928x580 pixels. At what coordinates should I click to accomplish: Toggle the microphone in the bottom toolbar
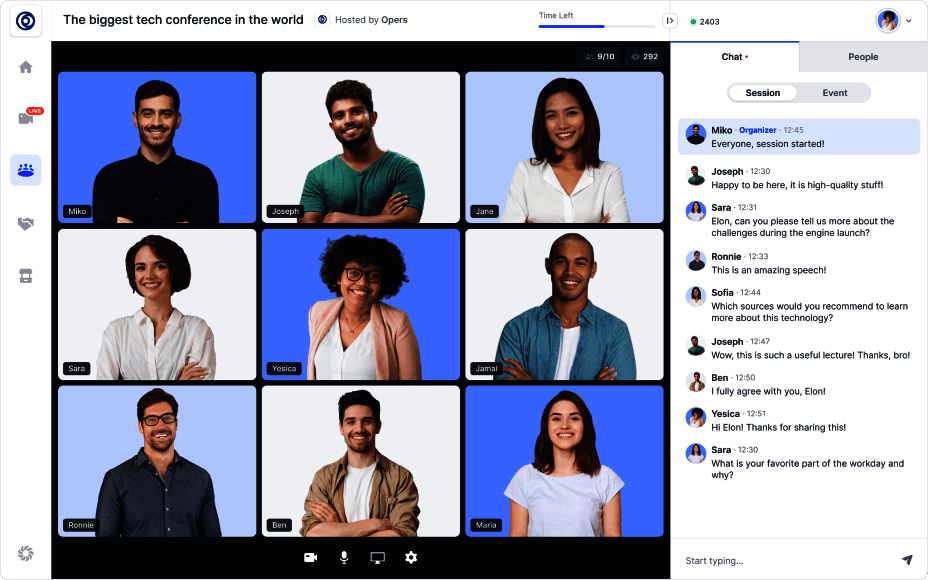pos(344,558)
